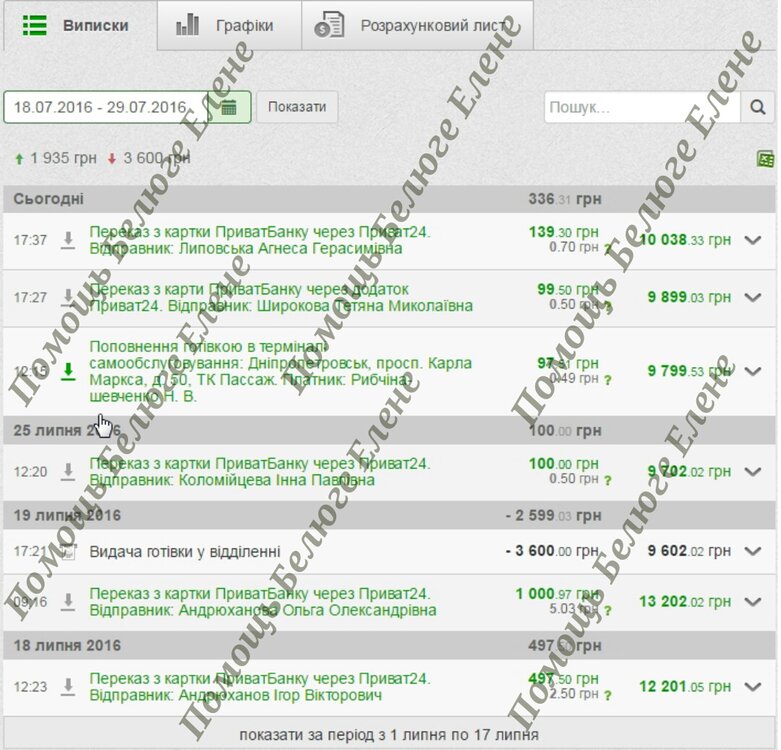
Task: Click the 9 602.02 грн balance value
Action: [x=689, y=551]
